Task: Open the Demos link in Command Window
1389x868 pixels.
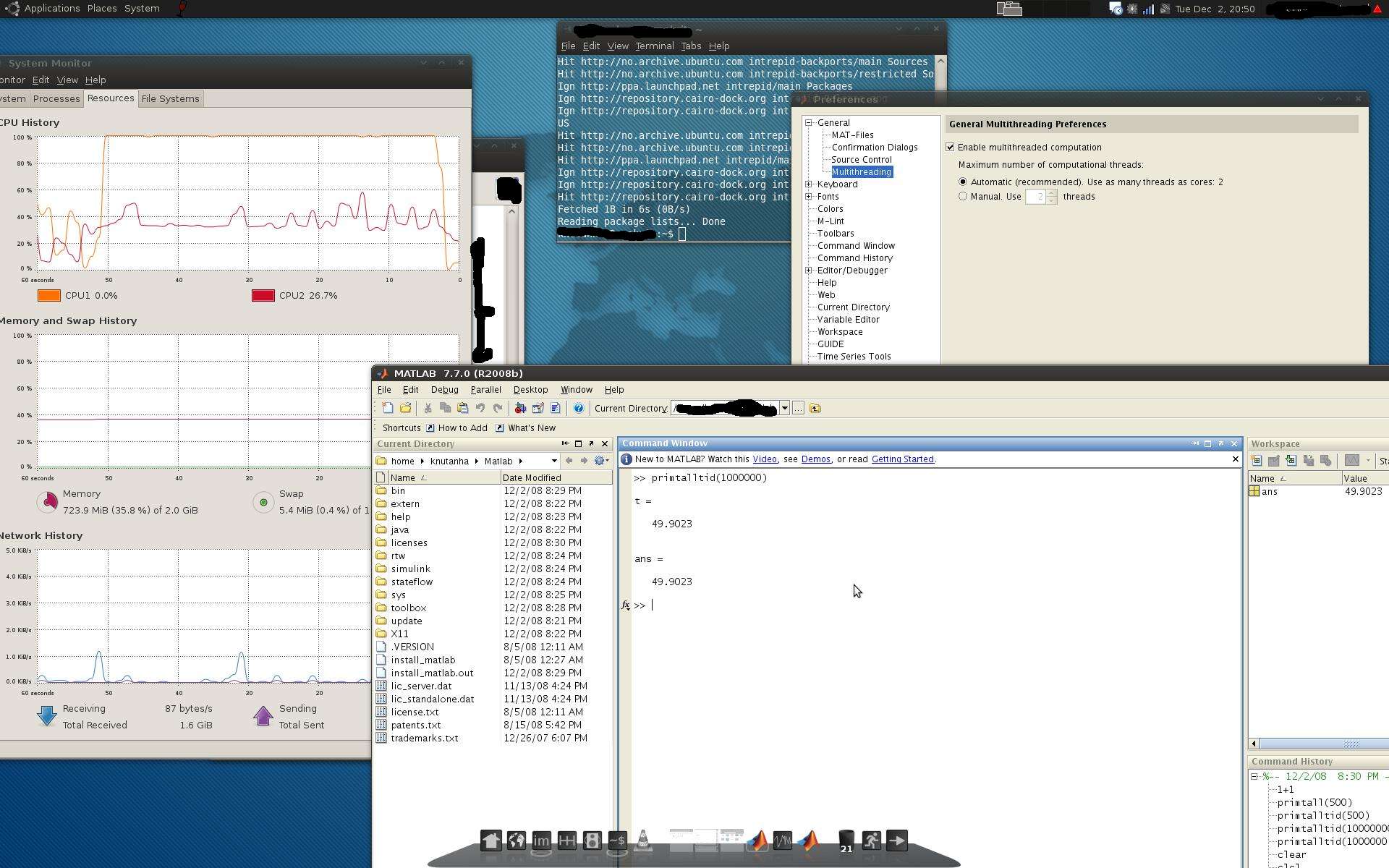Action: pos(815,459)
